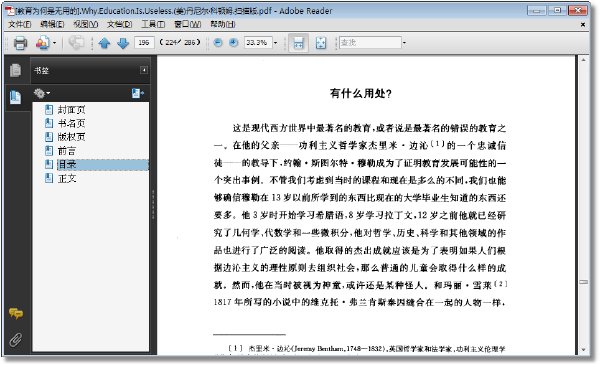Click the Adobe Reader title bar PDF icon
The width and height of the screenshot is (600, 366).
[9, 11]
